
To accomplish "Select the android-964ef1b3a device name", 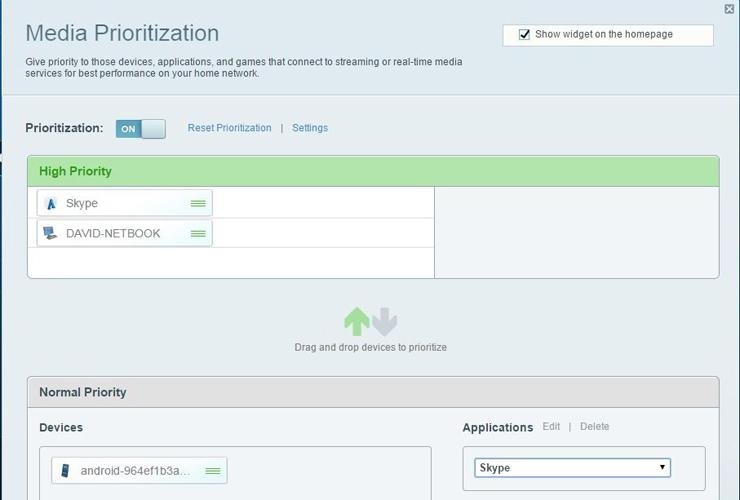I will coord(135,470).
